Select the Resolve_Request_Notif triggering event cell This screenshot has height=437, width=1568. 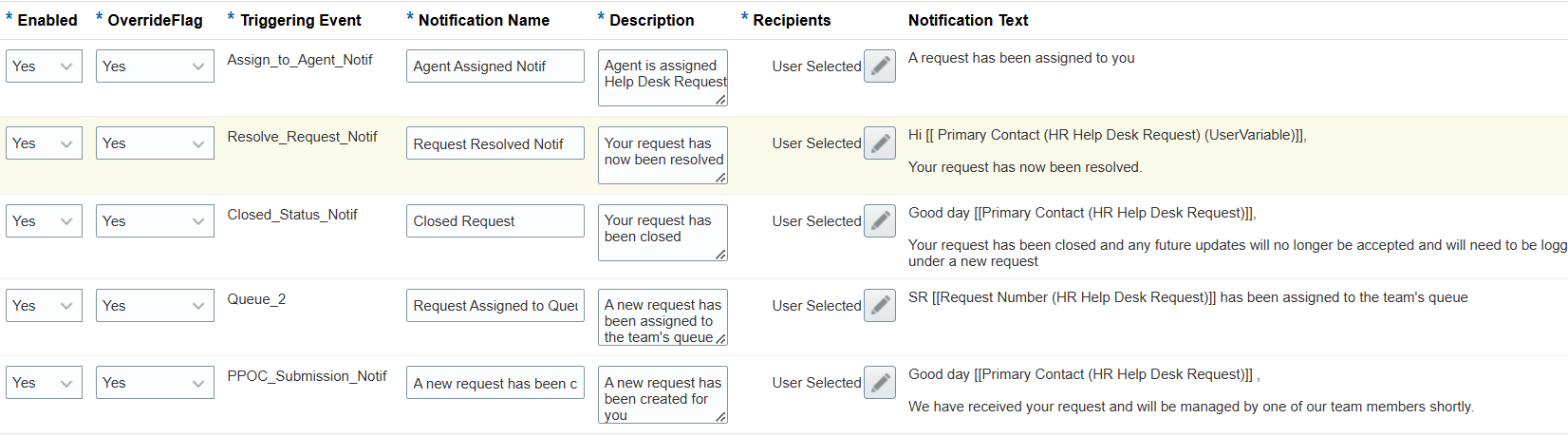302,137
